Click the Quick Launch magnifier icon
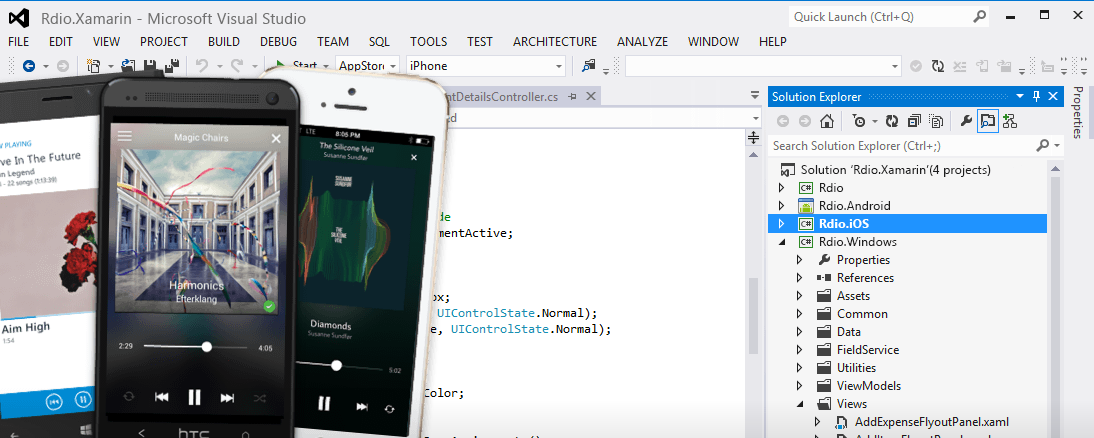 click(x=980, y=17)
